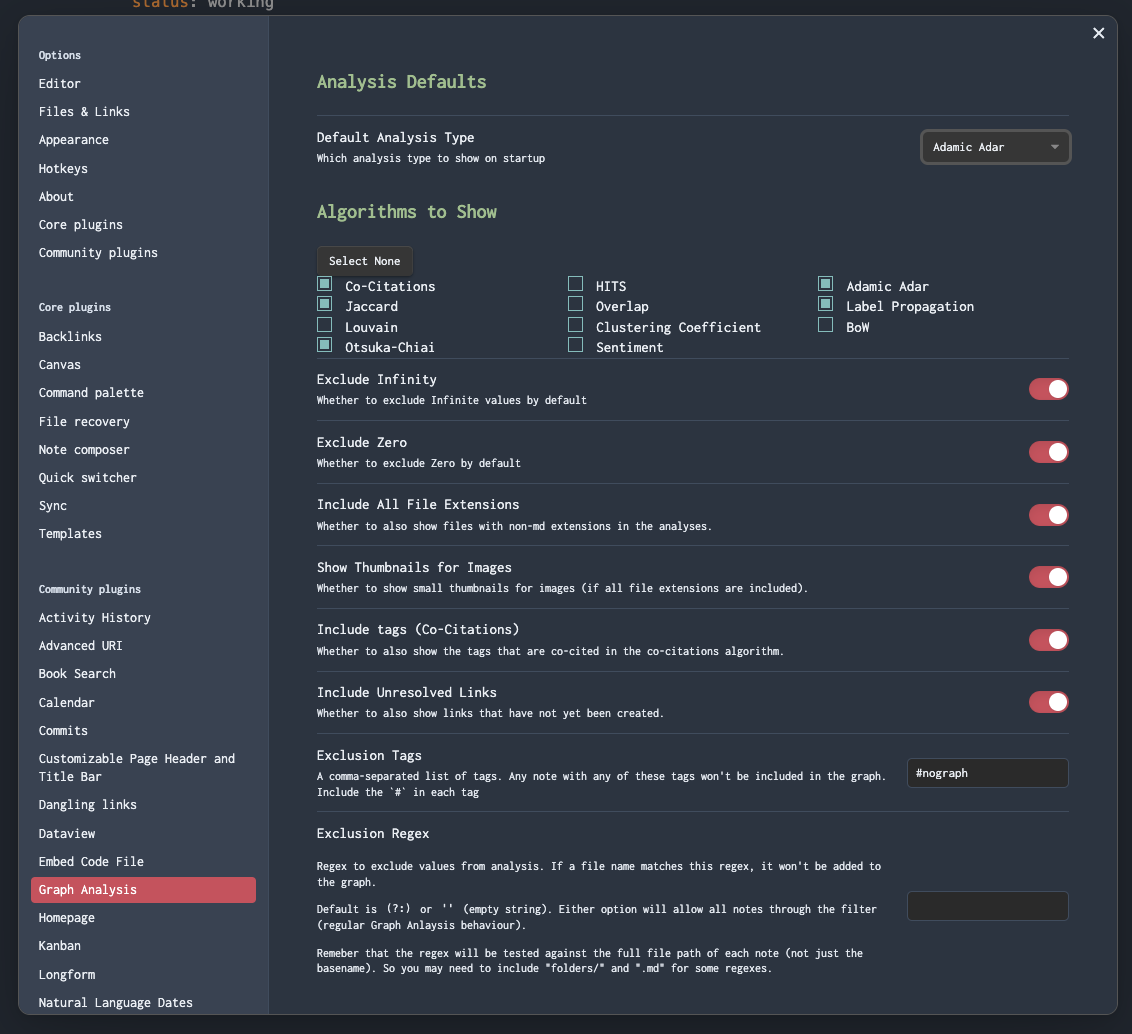
Task: Open the Default Analysis Type dropdown
Action: tap(995, 146)
